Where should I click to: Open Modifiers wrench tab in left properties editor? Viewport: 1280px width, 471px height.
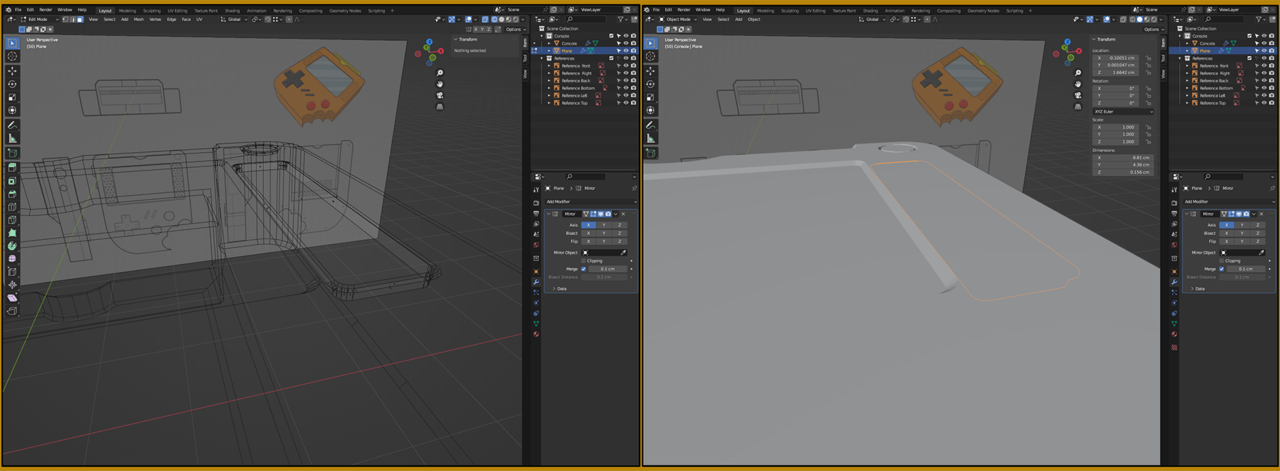[x=536, y=283]
